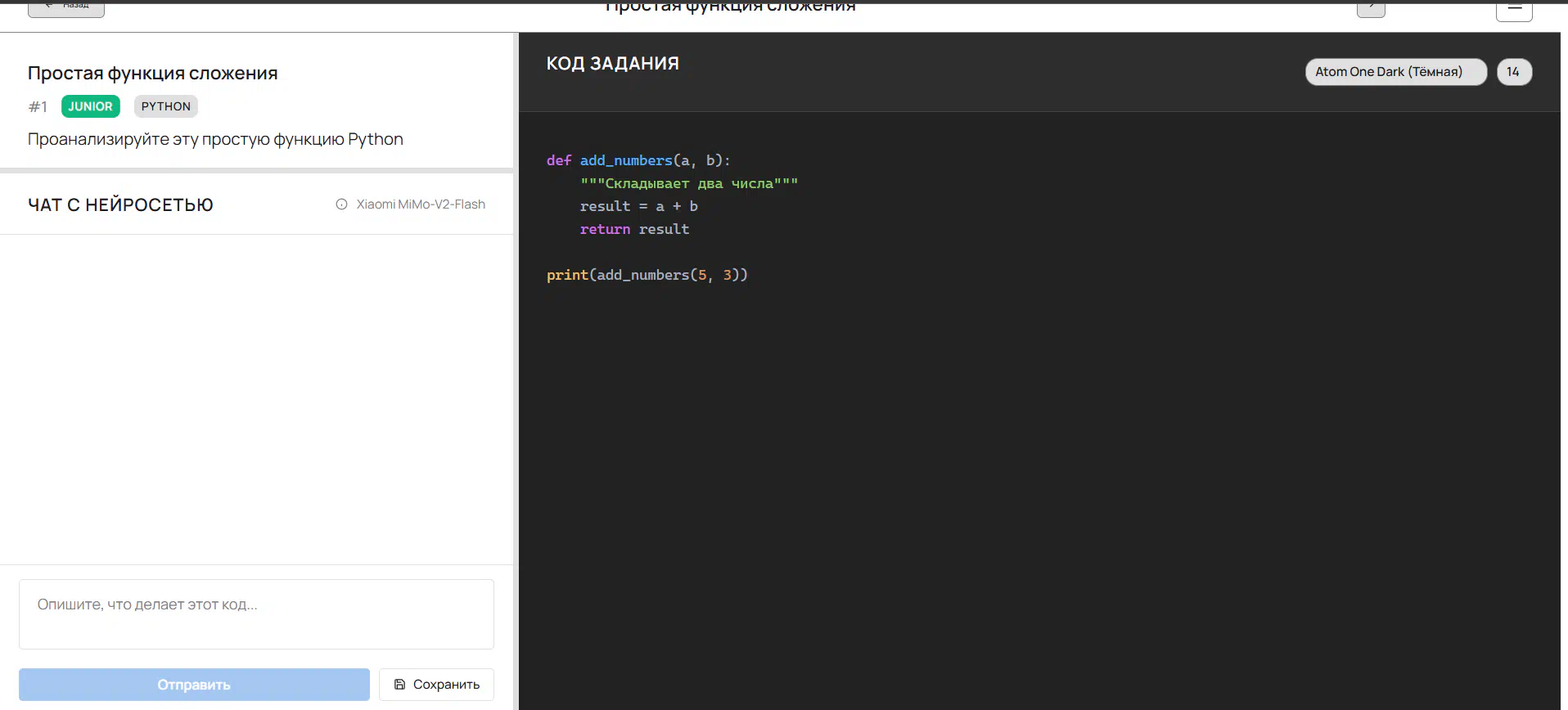This screenshot has height=710, width=1568.
Task: Open the Atom One Dark theme dropdown
Action: 1395,72
